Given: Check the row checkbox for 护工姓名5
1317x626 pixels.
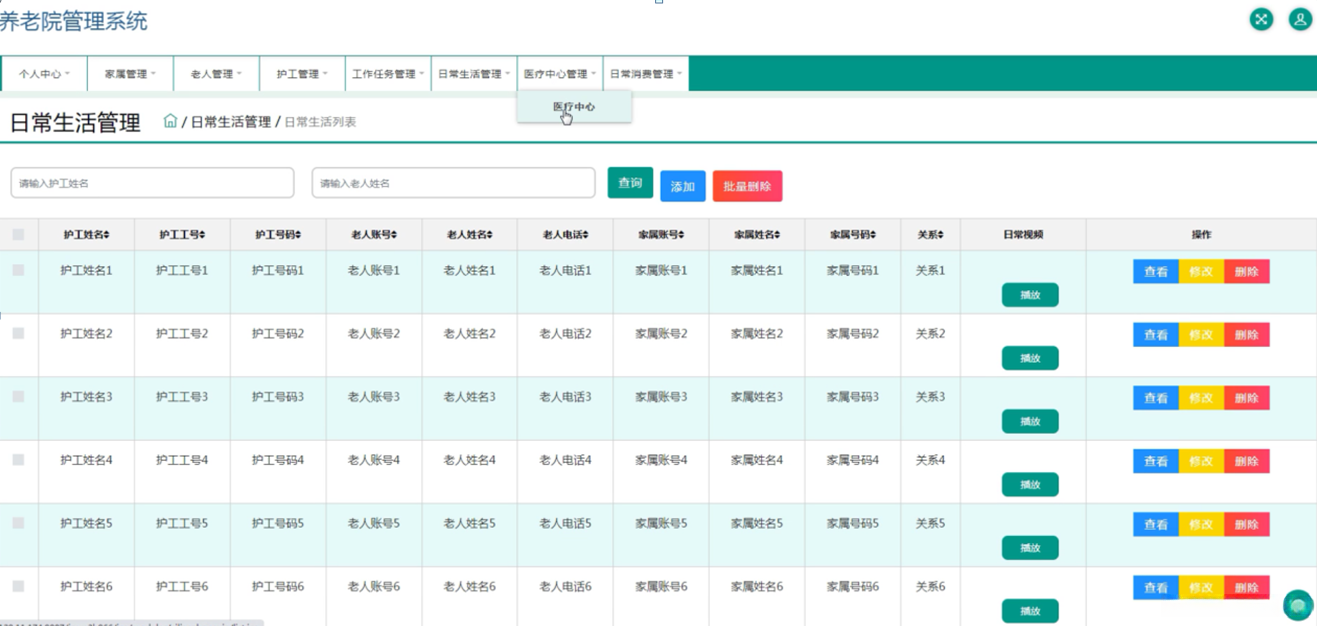Looking at the screenshot, I should pyautogui.click(x=18, y=523).
